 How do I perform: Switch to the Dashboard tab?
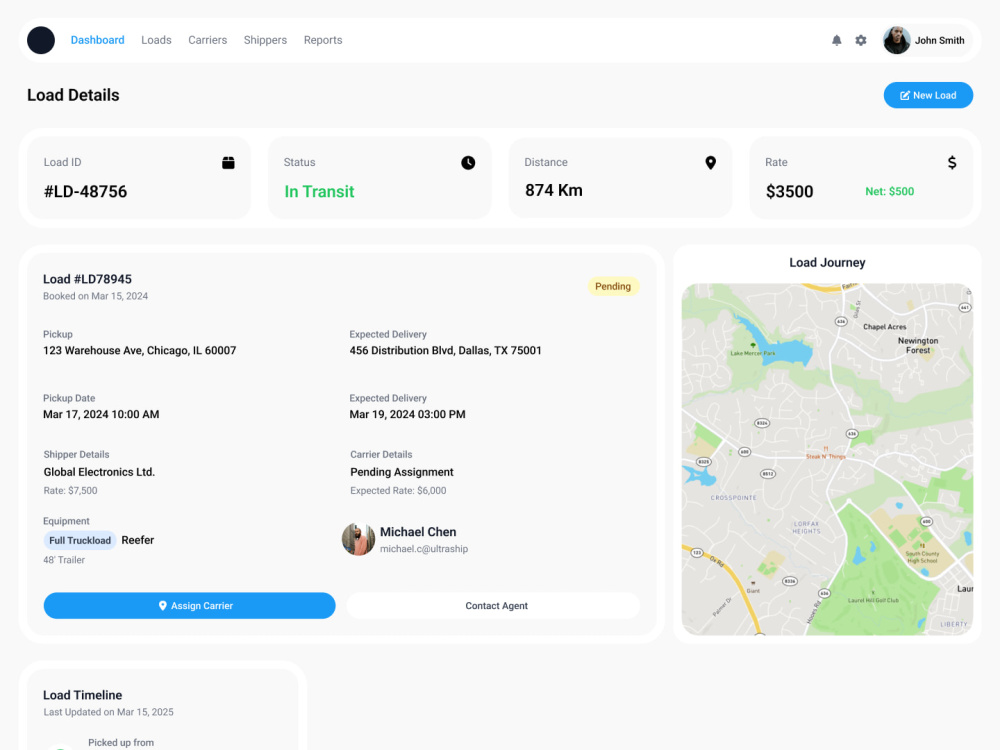coord(98,40)
